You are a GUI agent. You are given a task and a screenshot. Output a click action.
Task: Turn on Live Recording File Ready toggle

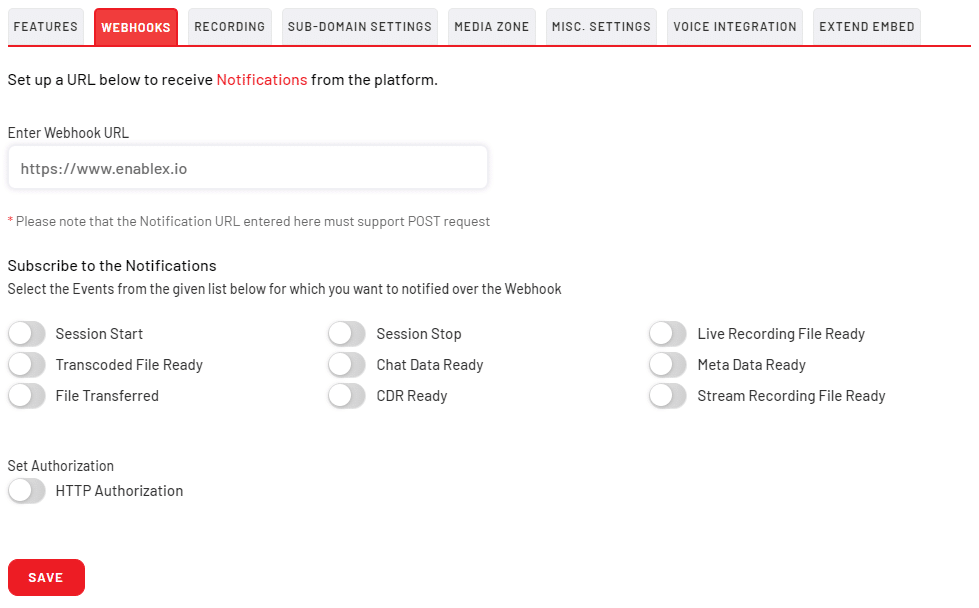click(x=668, y=334)
